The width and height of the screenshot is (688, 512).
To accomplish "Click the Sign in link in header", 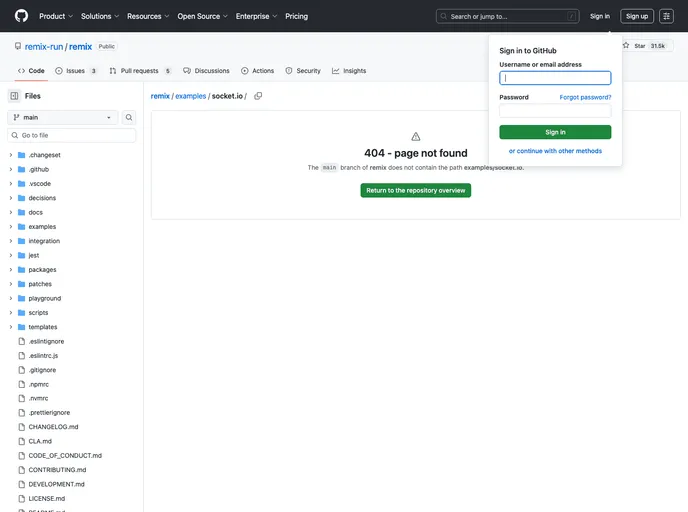I will click(x=600, y=16).
